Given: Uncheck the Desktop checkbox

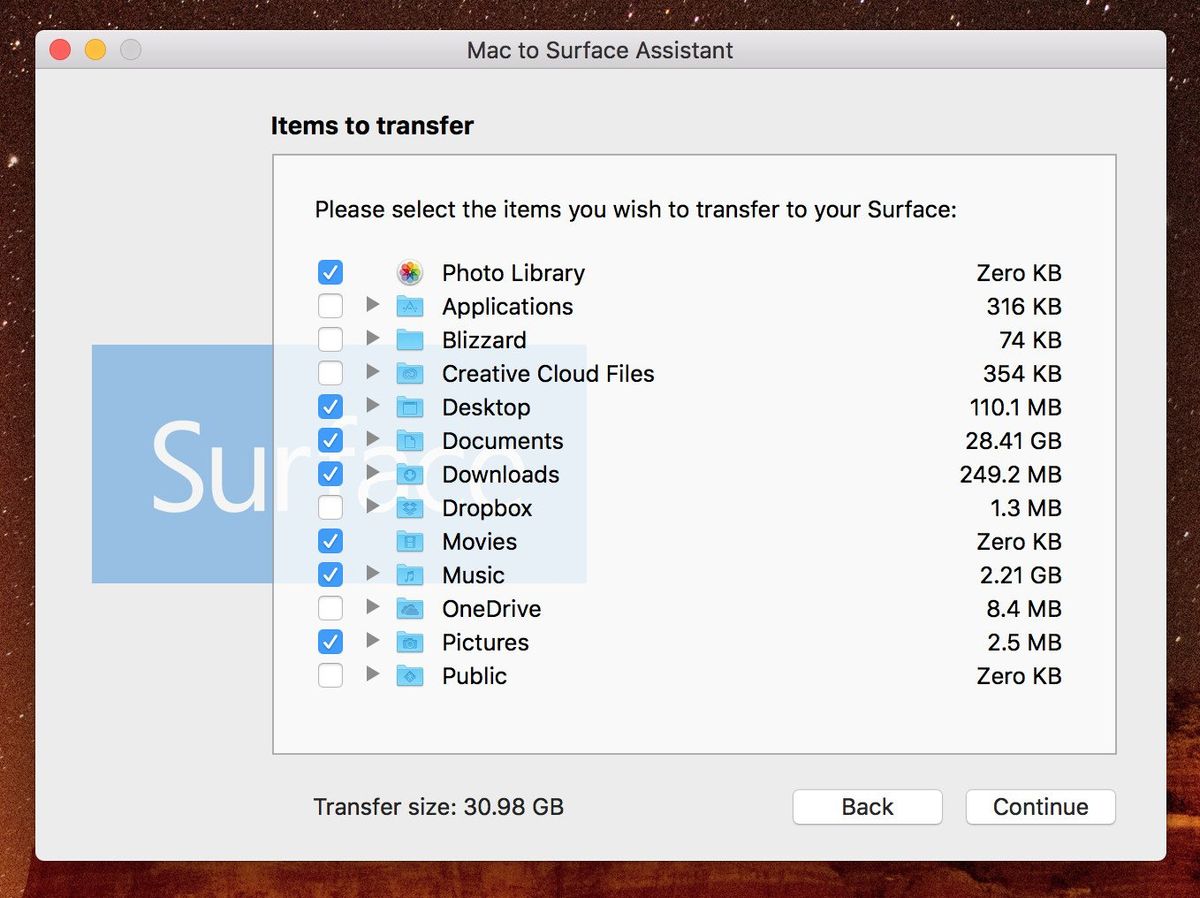Looking at the screenshot, I should (330, 407).
